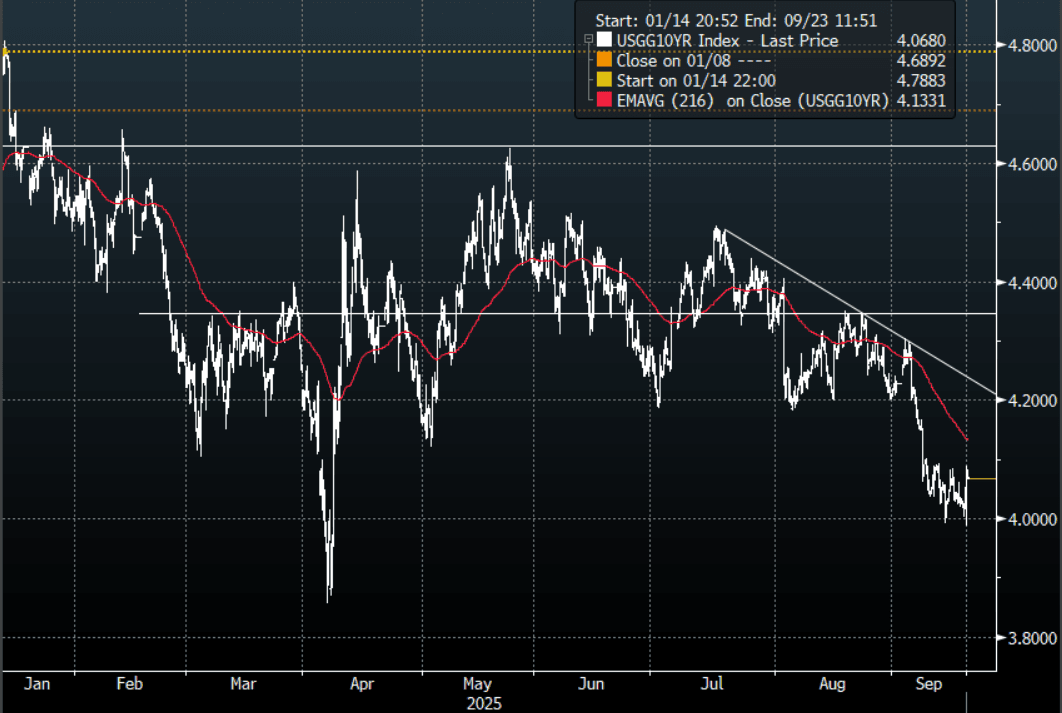The width and height of the screenshot is (1062, 713).
Task: Collapse the legend tree for USGG10YR Index
Action: tap(587, 41)
